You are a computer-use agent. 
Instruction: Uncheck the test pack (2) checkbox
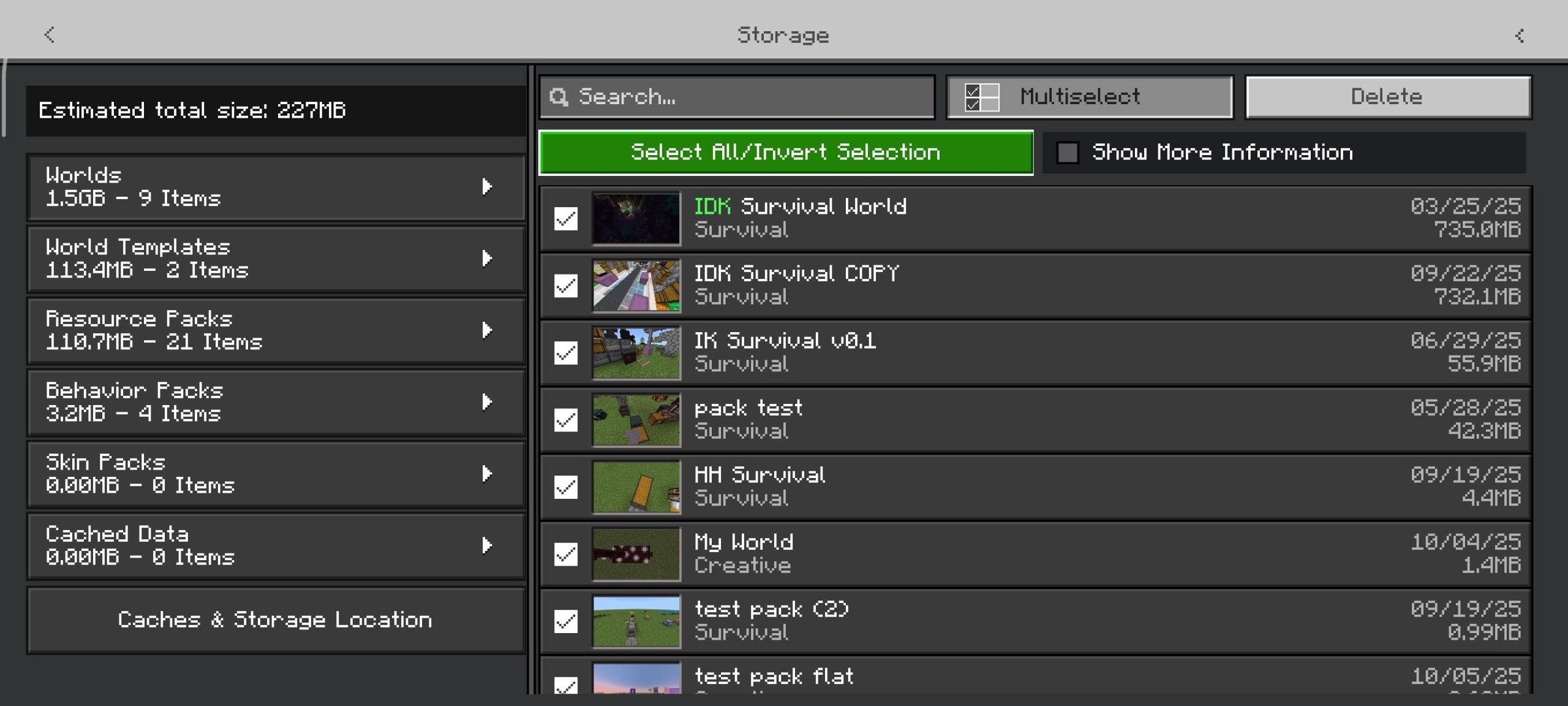pyautogui.click(x=565, y=621)
